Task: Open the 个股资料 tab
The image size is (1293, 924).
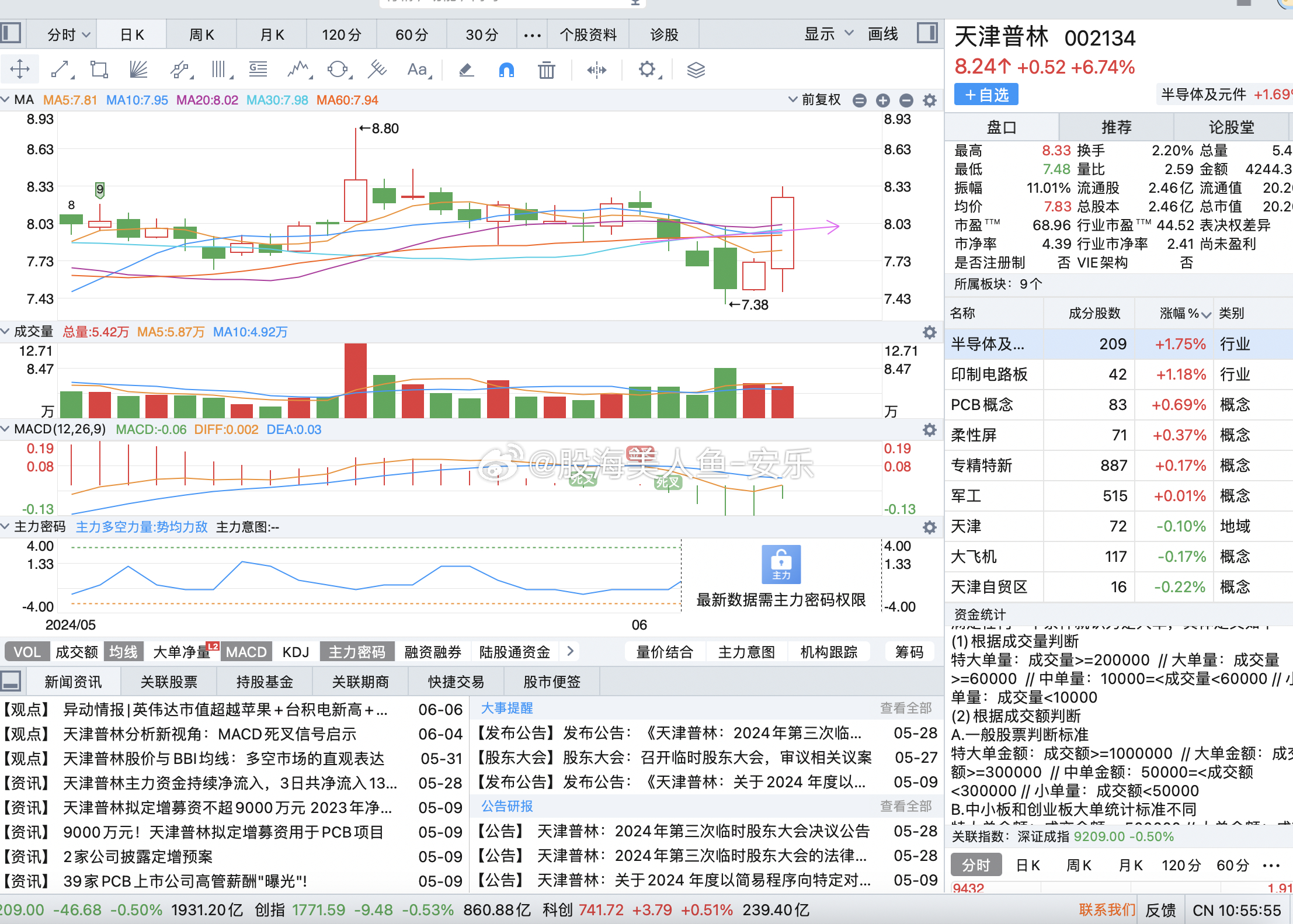Action: (x=588, y=34)
